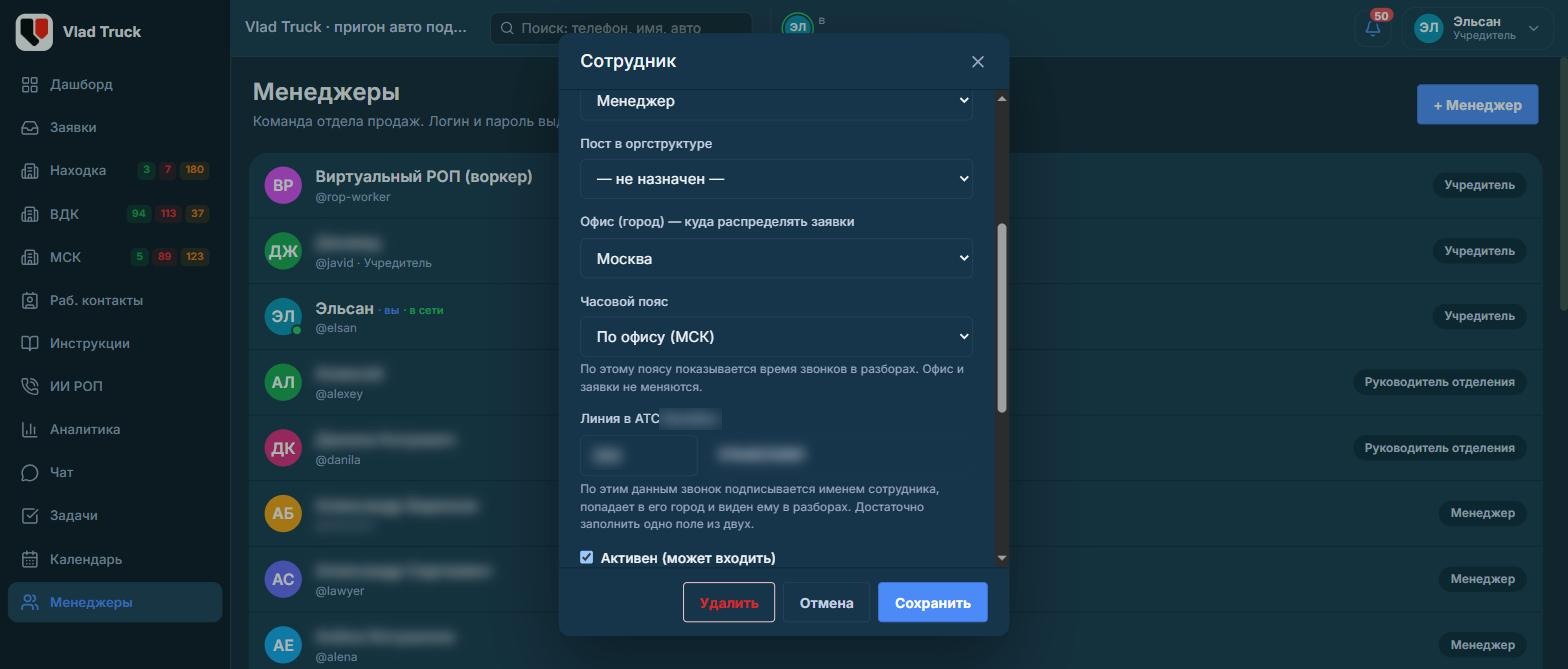Click the АЕ avatar for @alena

click(283, 645)
